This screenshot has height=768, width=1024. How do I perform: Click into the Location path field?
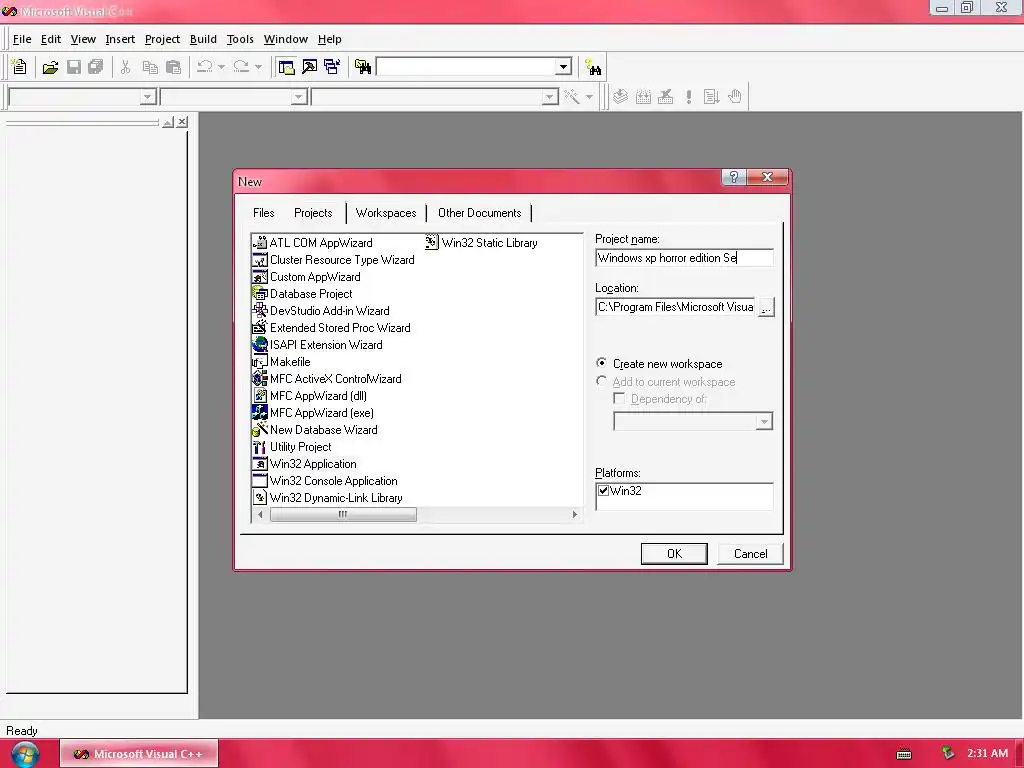(x=676, y=307)
